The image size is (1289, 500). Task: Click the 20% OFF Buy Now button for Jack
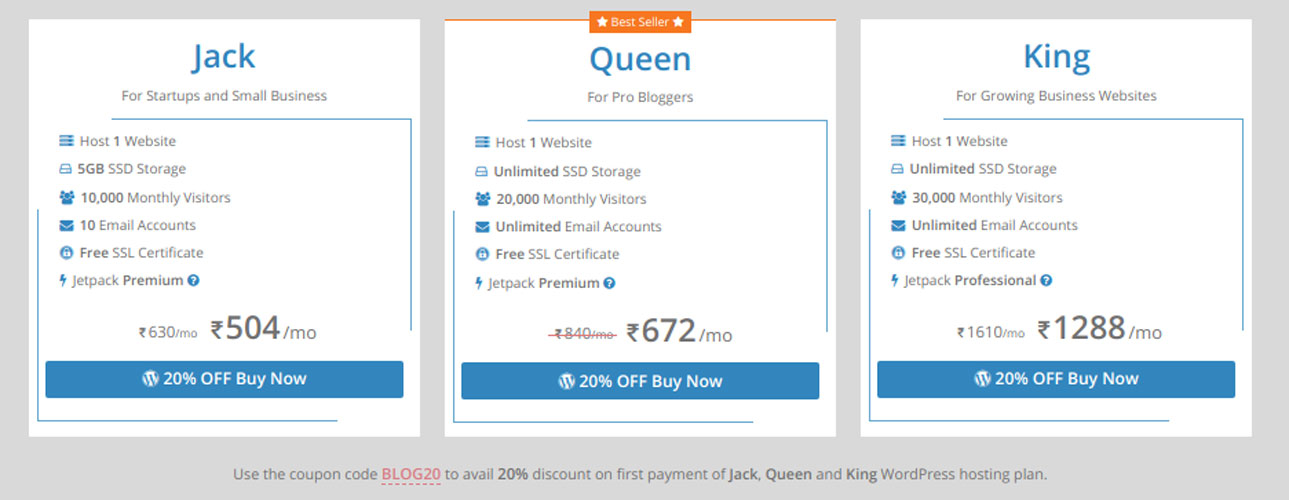point(224,379)
